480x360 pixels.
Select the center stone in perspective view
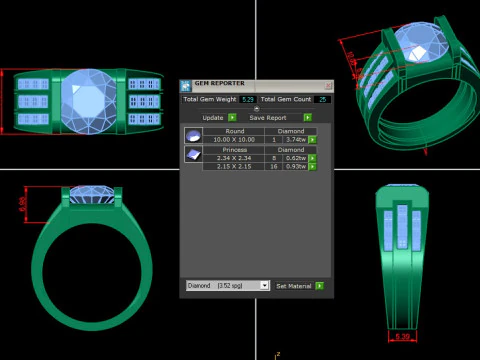[x=422, y=42]
